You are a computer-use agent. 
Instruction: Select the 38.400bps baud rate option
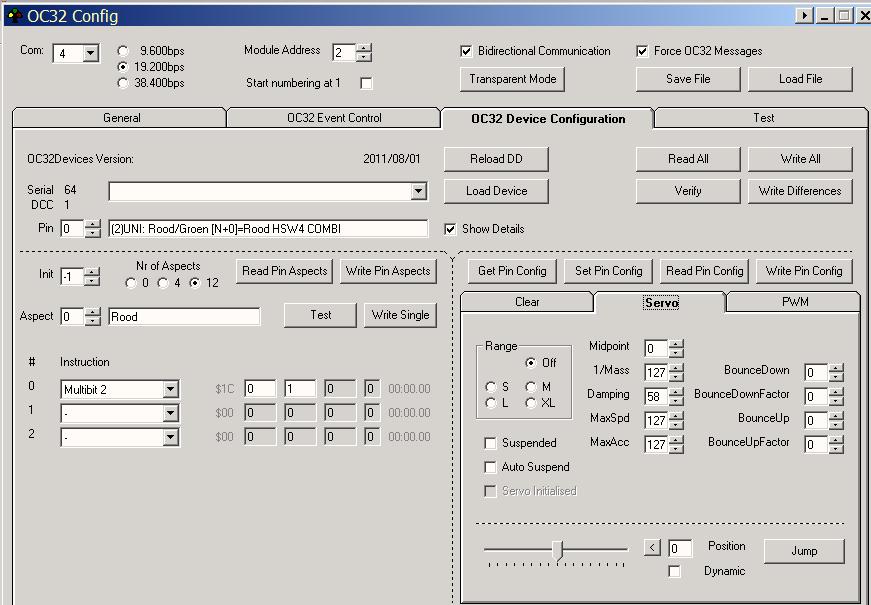click(x=123, y=83)
